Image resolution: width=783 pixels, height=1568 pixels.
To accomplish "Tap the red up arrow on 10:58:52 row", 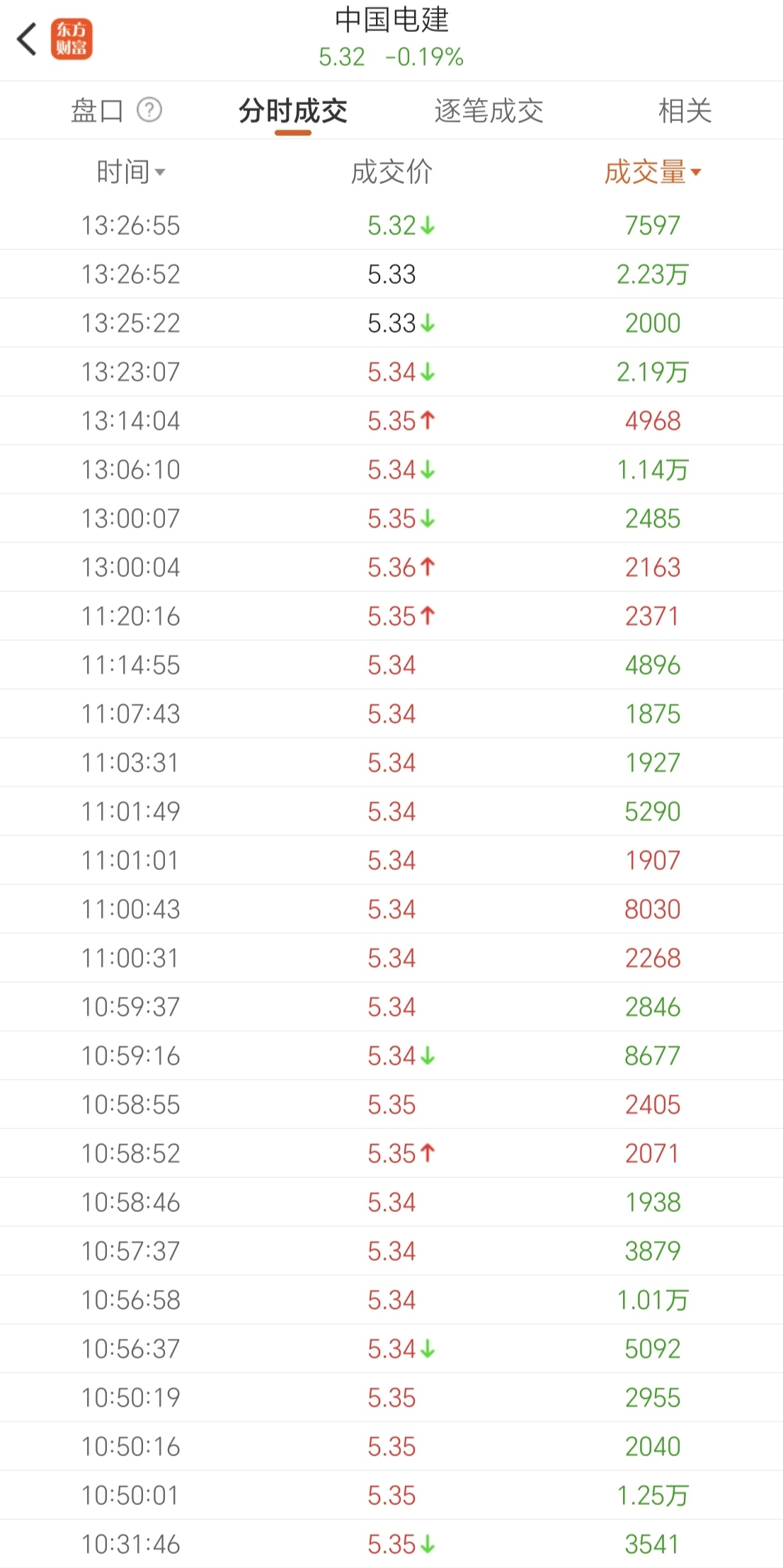I will tap(428, 1153).
